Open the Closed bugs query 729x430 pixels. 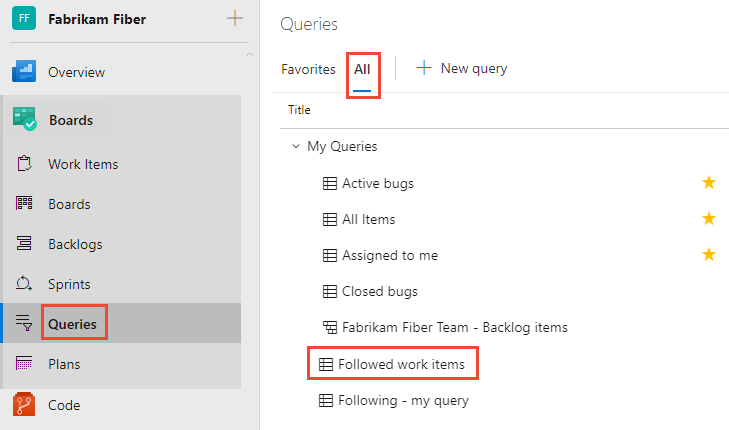[380, 291]
